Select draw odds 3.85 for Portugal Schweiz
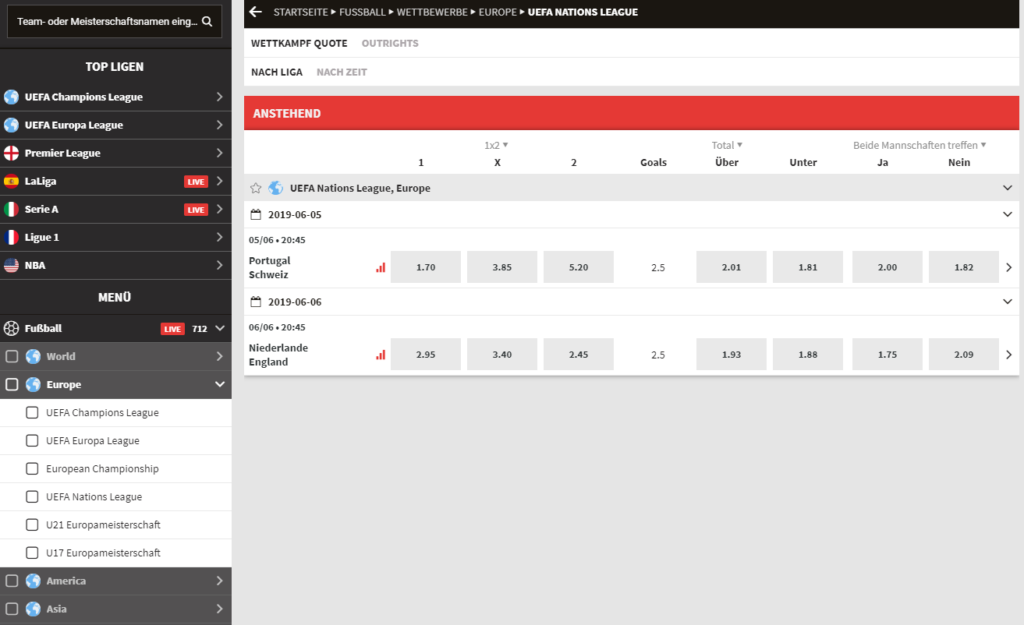 tap(502, 267)
